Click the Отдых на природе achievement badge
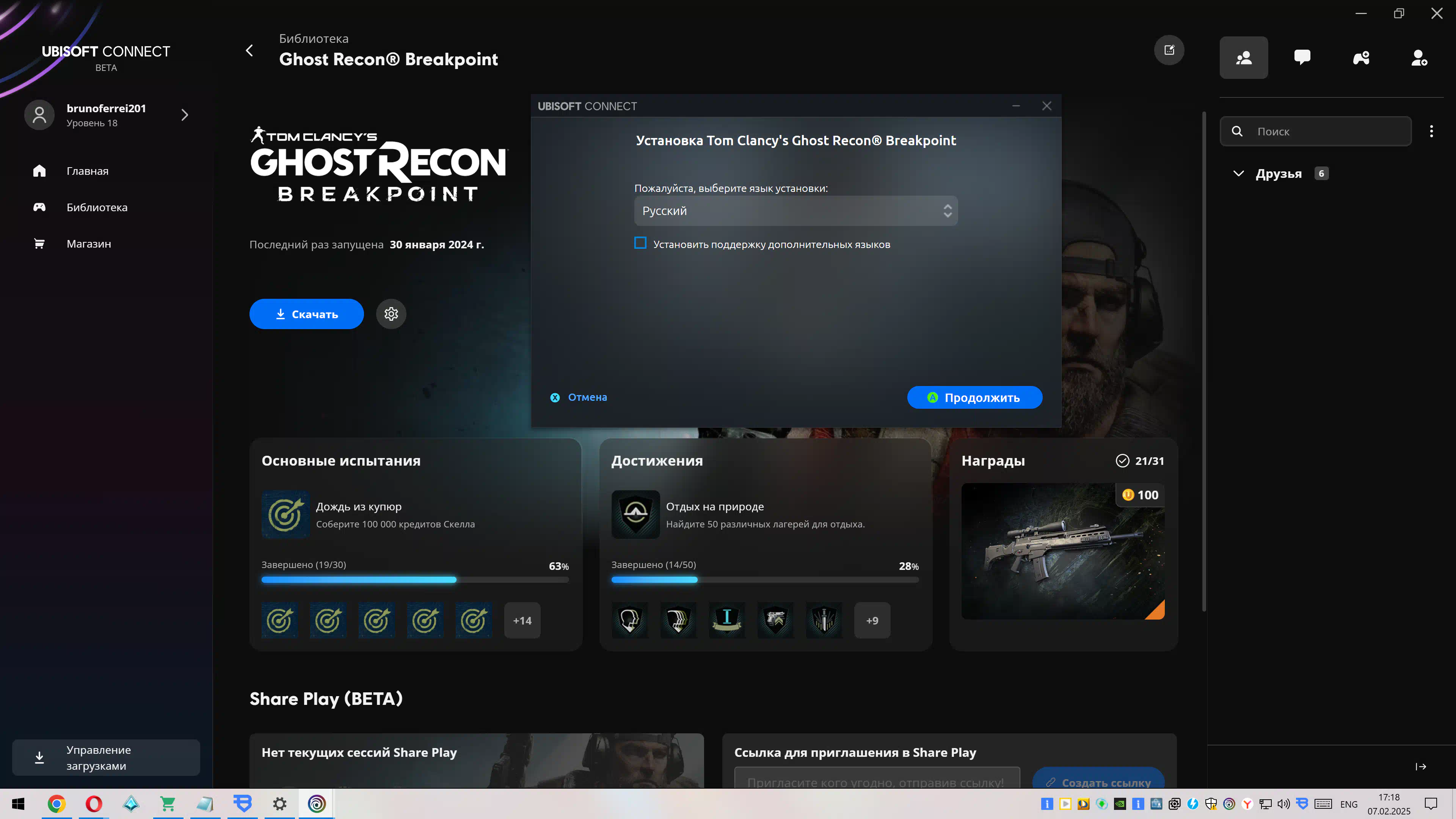This screenshot has width=1456, height=819. 635,515
